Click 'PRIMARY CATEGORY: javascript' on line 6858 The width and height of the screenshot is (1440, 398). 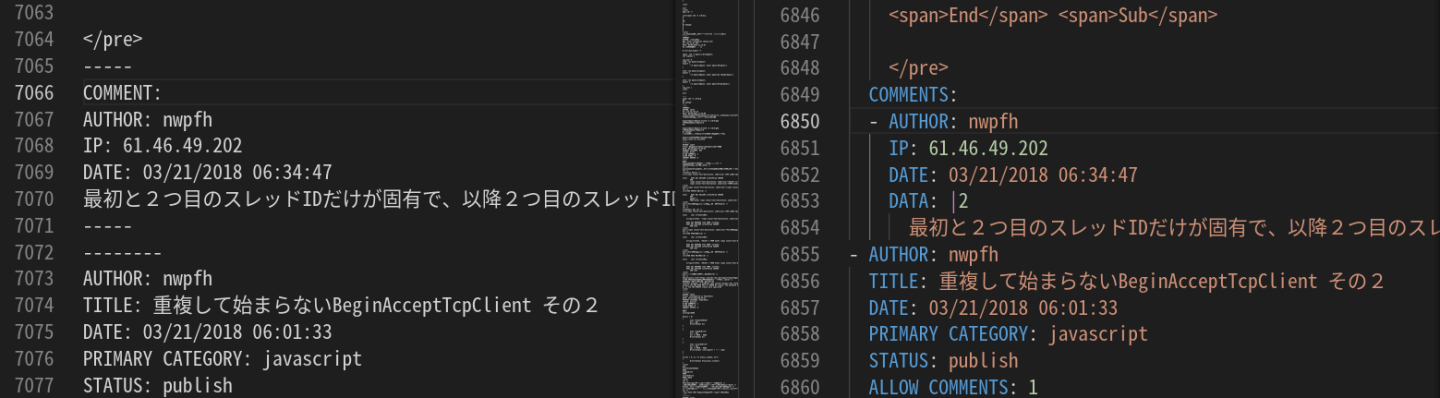(1008, 333)
